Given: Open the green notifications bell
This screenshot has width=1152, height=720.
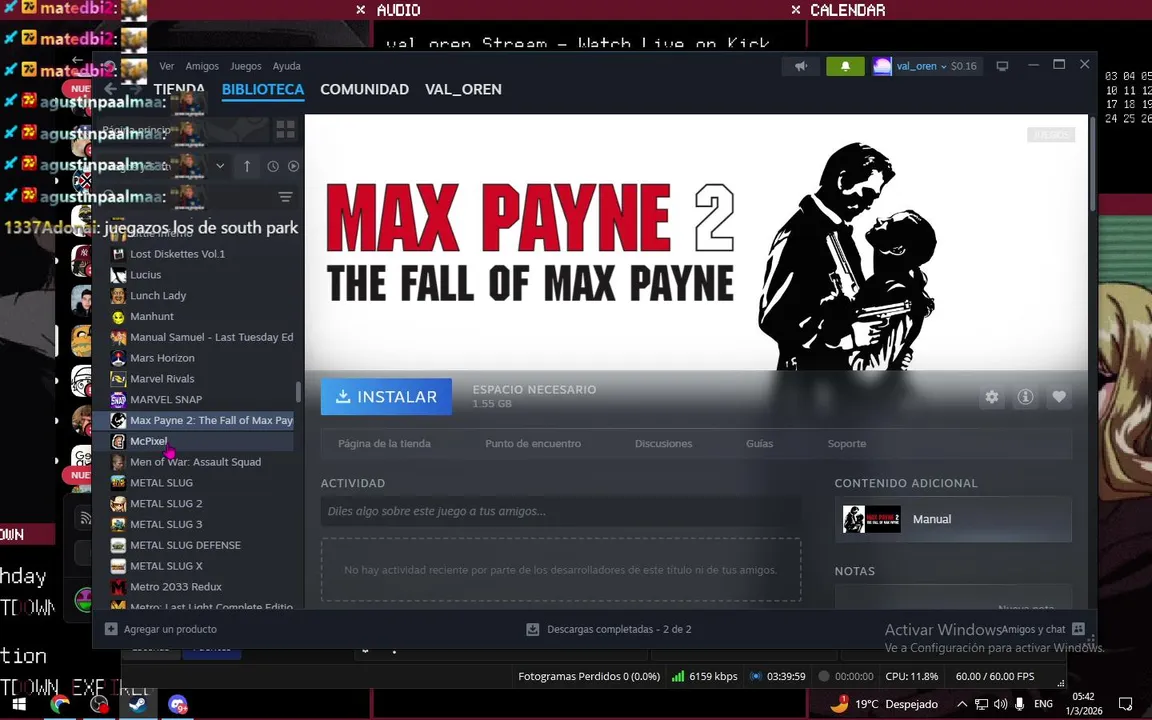Looking at the screenshot, I should 845,66.
